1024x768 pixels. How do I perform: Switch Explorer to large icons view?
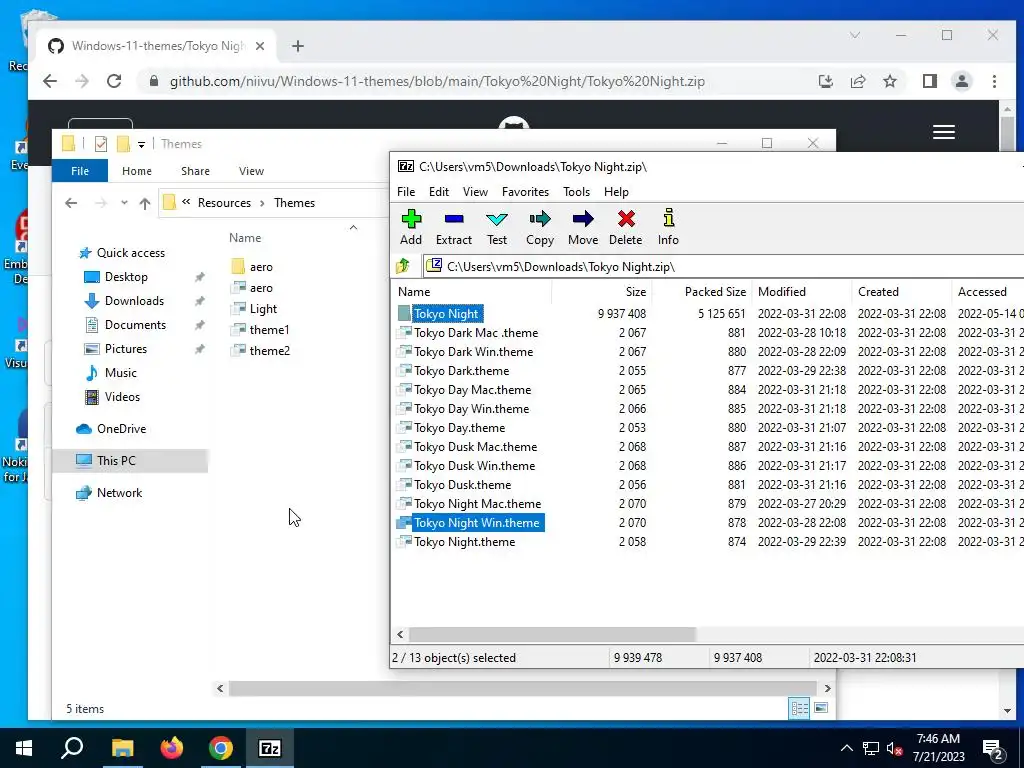pyautogui.click(x=822, y=708)
